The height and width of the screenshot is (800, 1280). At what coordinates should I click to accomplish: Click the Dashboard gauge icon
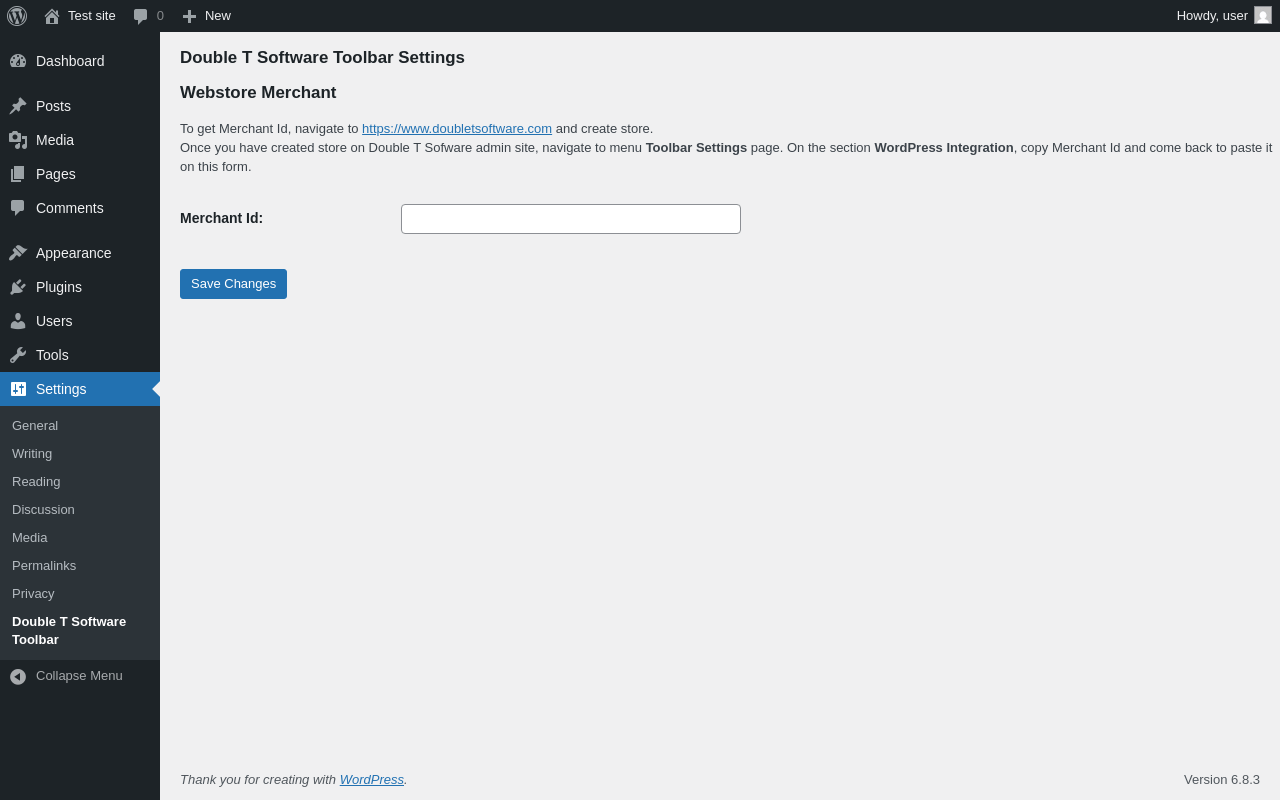(18, 61)
